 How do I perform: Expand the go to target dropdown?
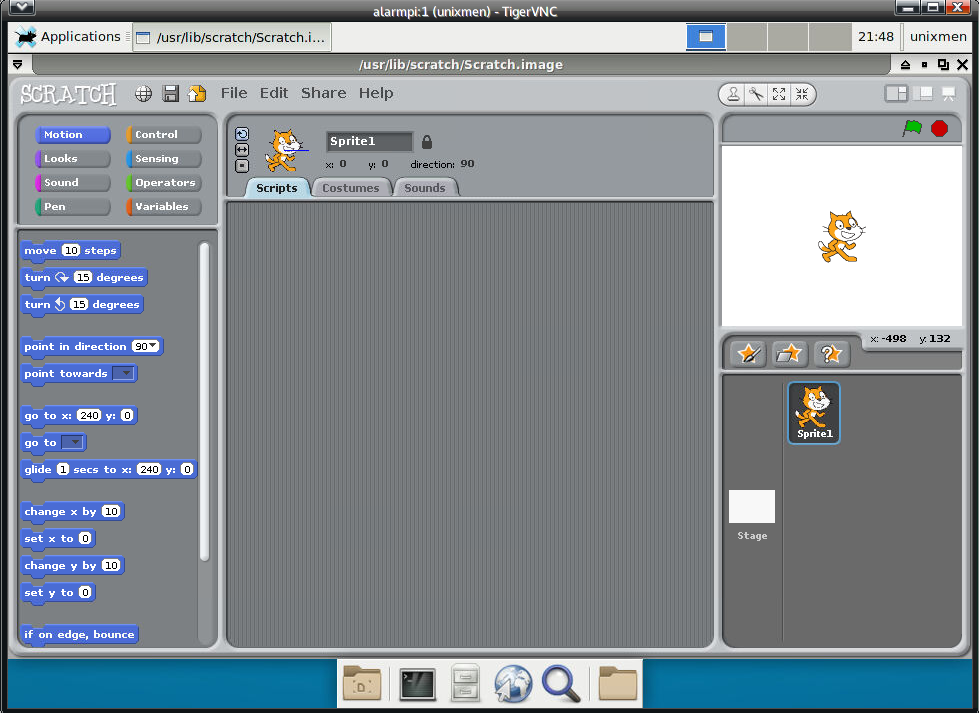tap(75, 443)
